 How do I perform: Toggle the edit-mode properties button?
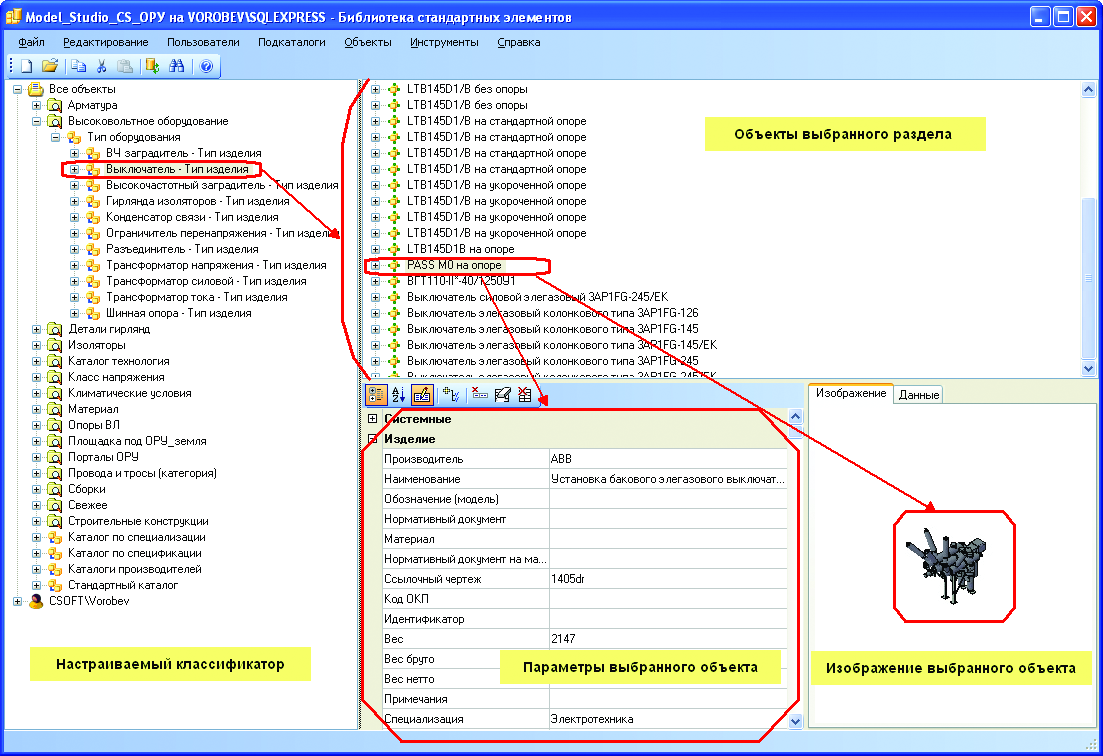pos(422,395)
